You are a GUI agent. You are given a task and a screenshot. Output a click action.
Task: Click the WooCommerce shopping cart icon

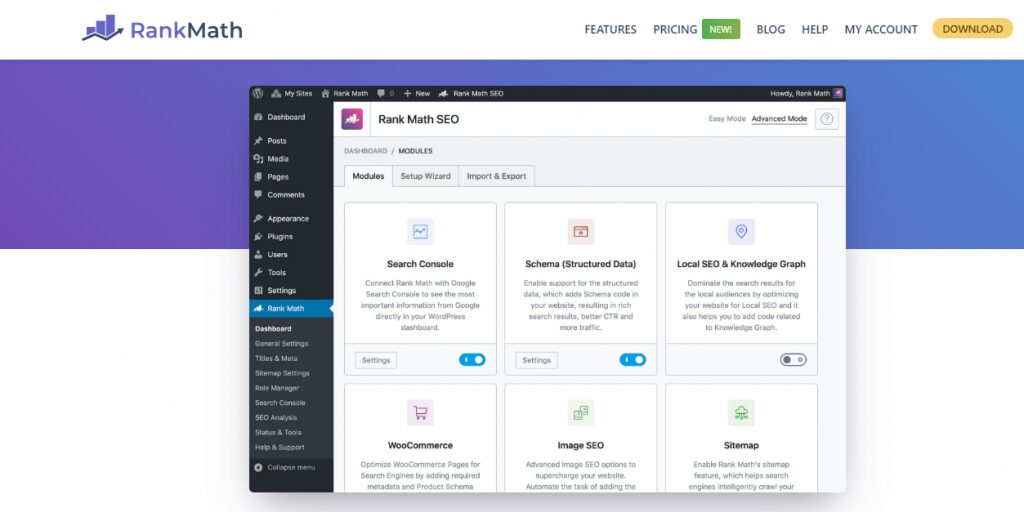click(420, 413)
